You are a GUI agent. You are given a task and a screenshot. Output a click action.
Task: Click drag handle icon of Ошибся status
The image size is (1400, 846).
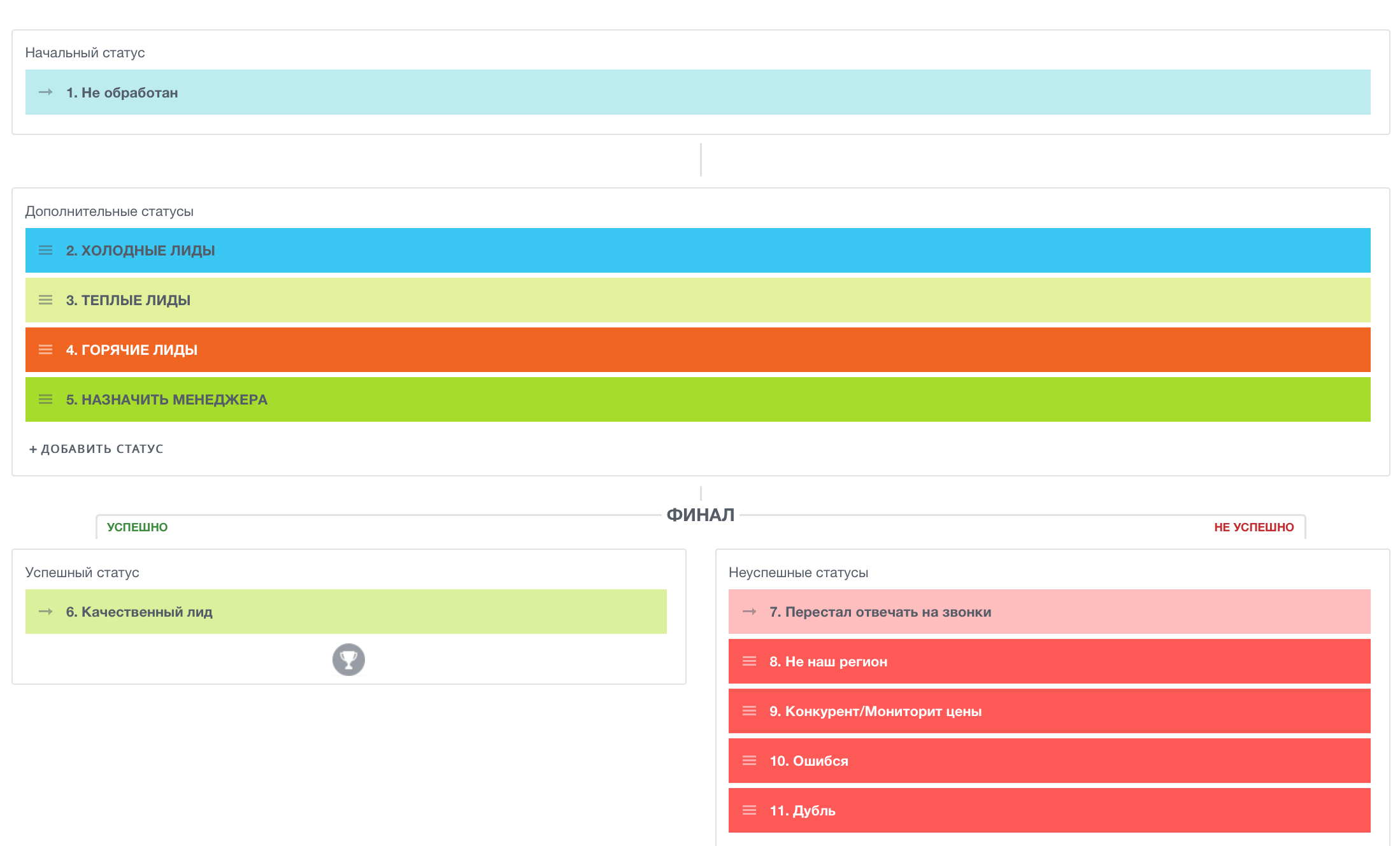click(x=749, y=761)
